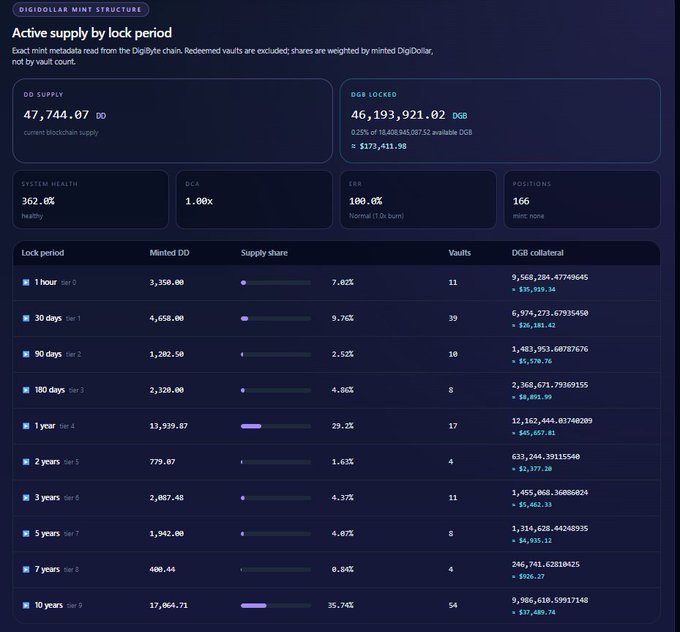Click minted value 2,087.48
This screenshot has width=680, height=632.
point(167,498)
